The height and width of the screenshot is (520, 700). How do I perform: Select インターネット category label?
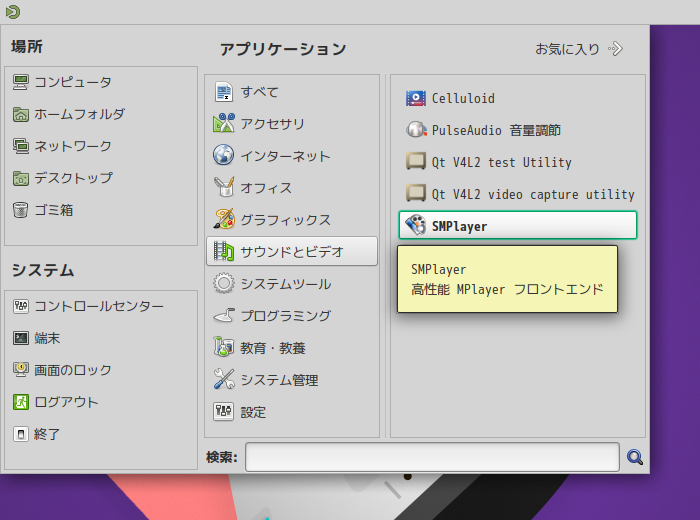285,156
